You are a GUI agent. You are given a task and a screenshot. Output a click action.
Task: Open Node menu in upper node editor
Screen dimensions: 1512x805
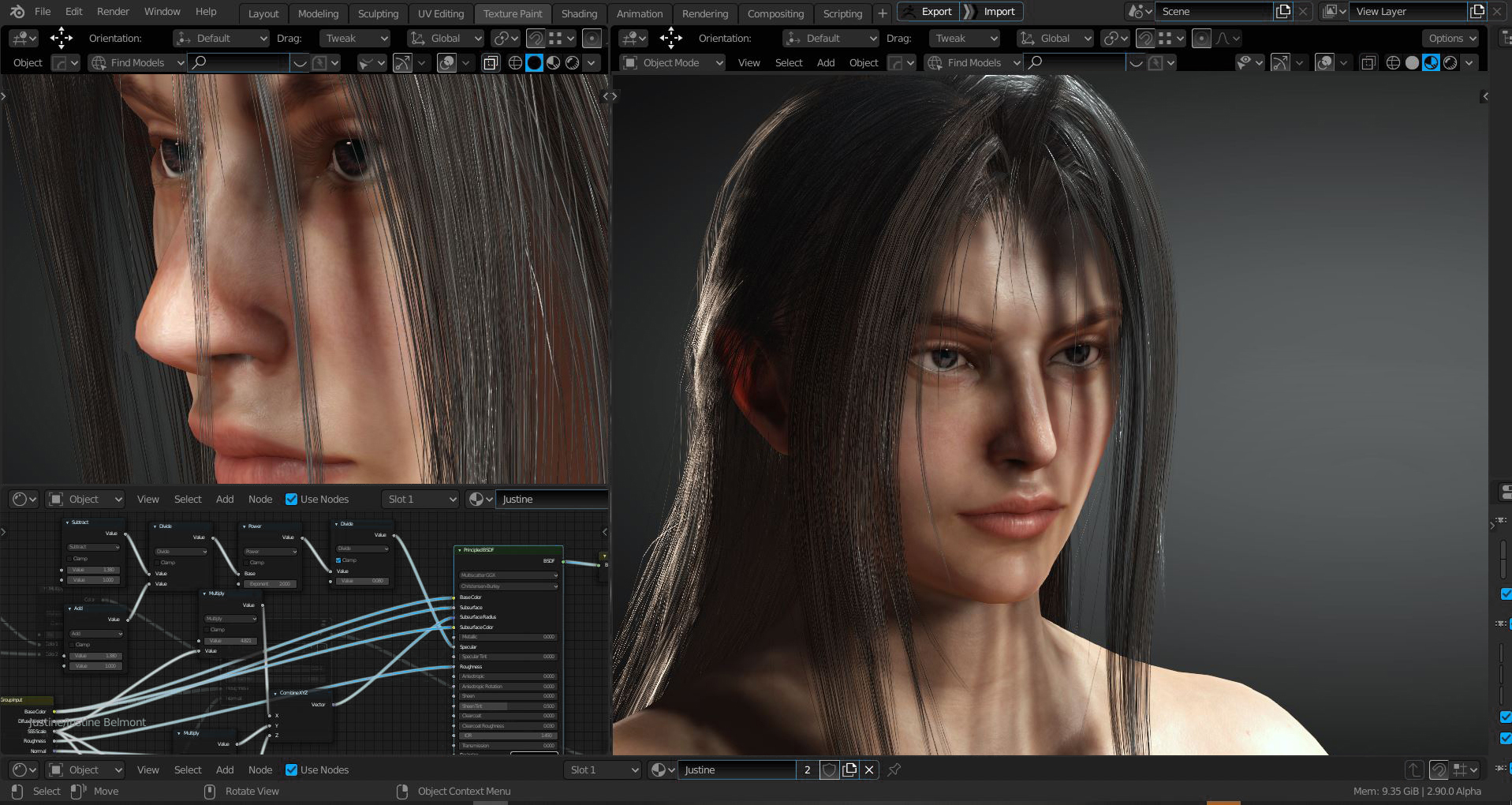click(x=259, y=499)
